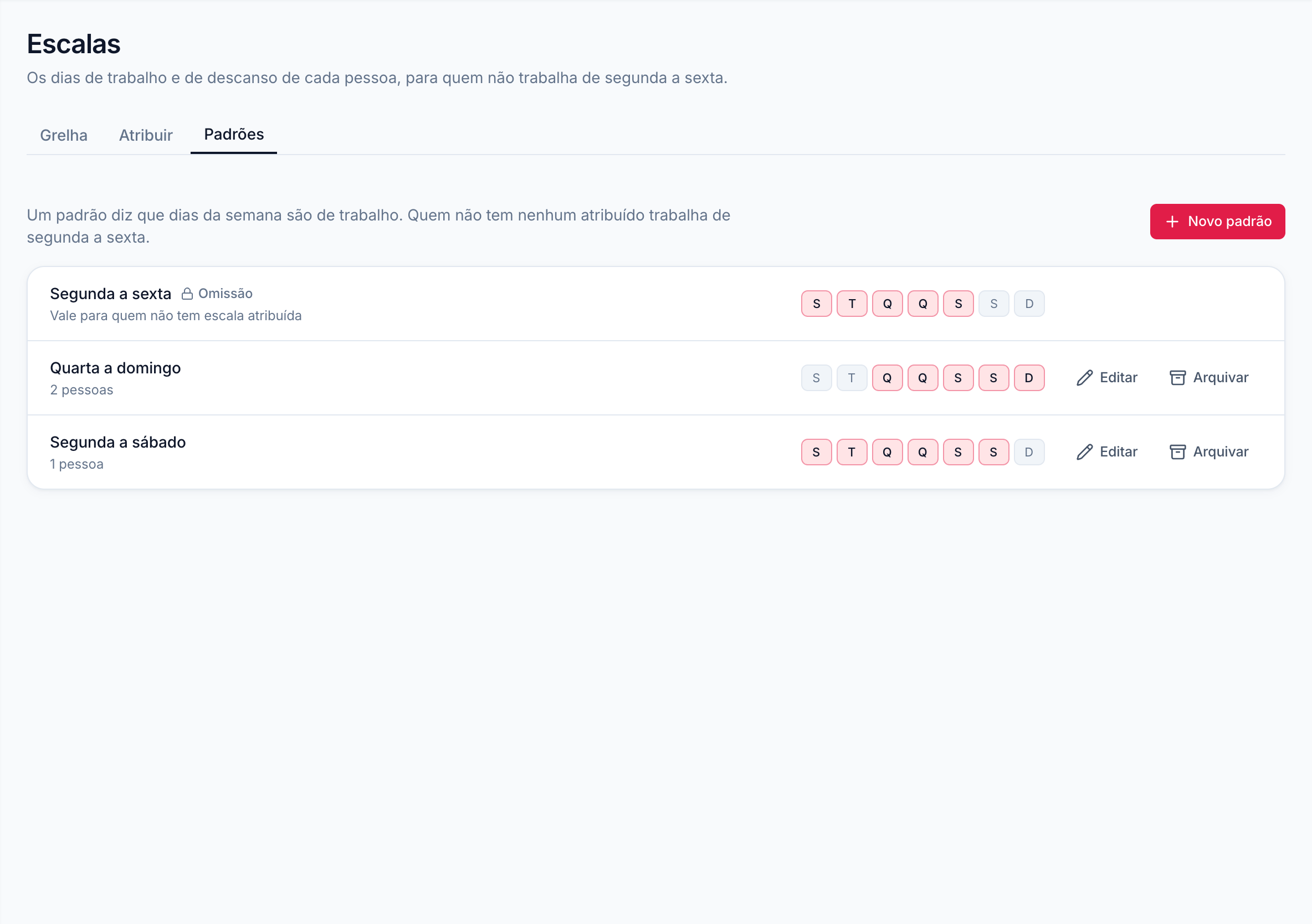The height and width of the screenshot is (924, 1312).
Task: Select the Padrões tab
Action: [234, 135]
